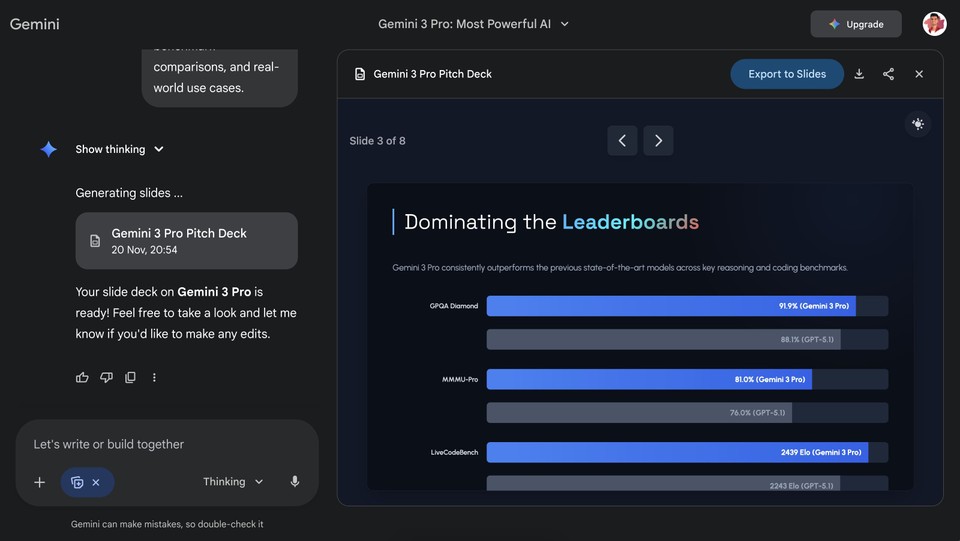The height and width of the screenshot is (541, 960).
Task: Close the pitch deck panel
Action: pyautogui.click(x=919, y=74)
